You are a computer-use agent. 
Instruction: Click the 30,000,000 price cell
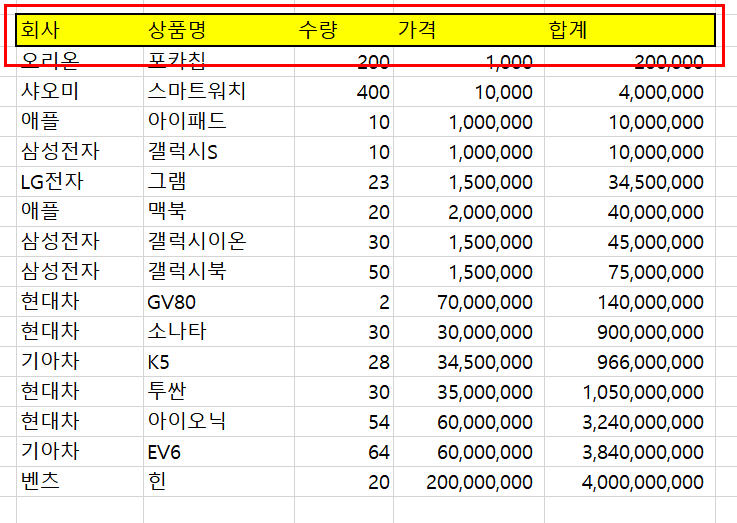point(469,332)
